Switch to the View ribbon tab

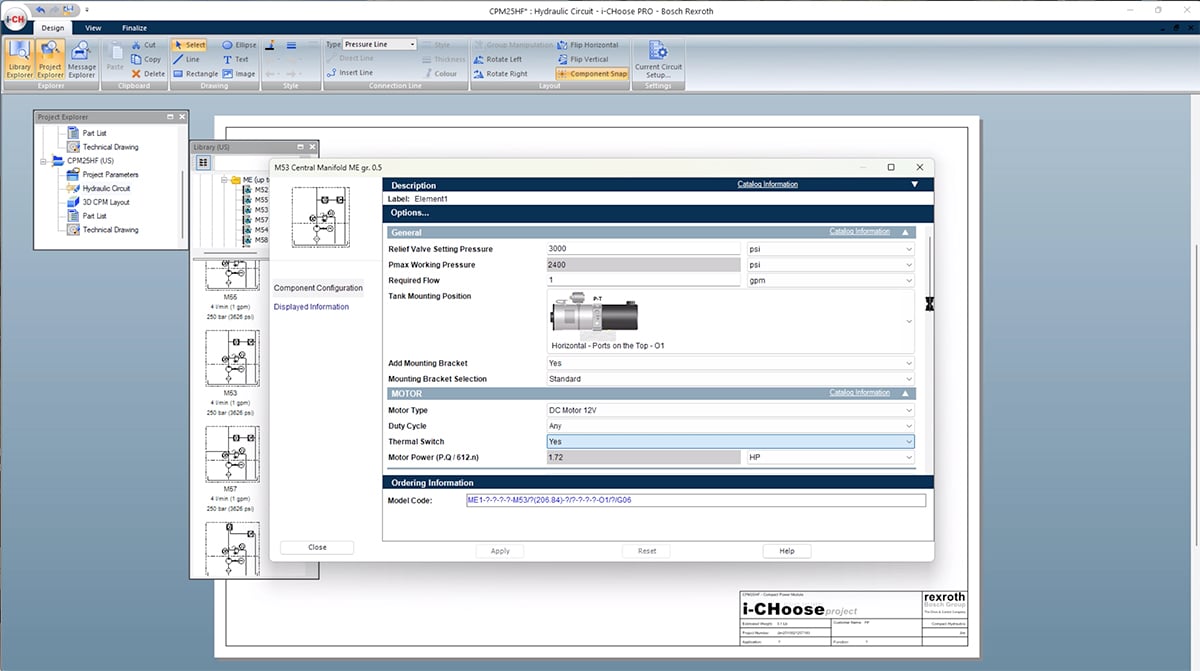[93, 28]
